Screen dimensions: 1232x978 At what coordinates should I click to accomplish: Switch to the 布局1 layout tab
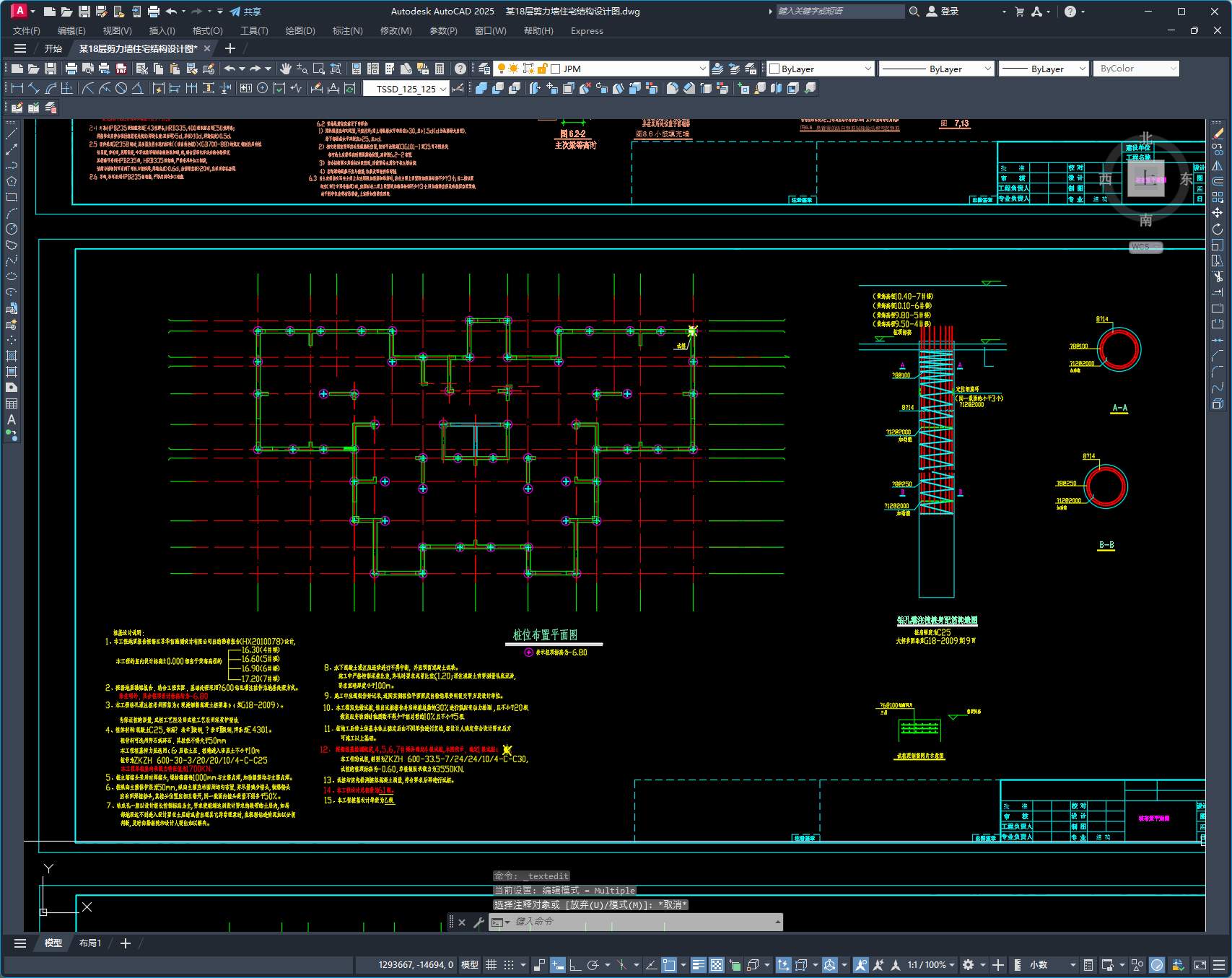coord(90,943)
